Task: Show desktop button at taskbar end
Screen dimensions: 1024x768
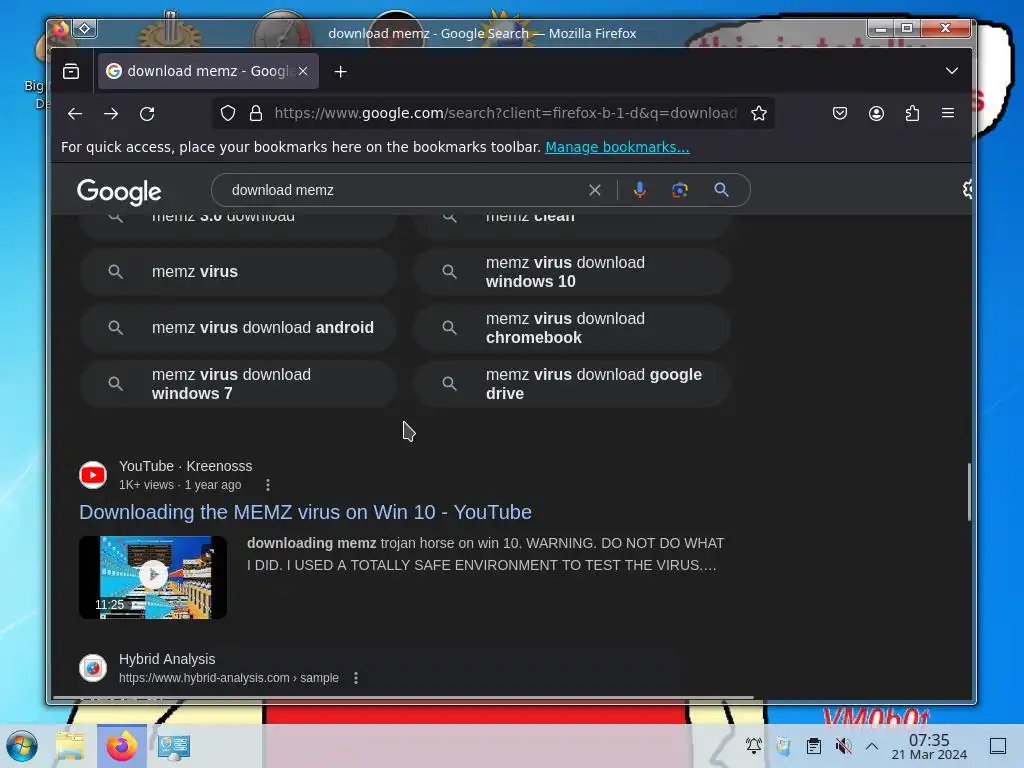Action: coord(998,746)
